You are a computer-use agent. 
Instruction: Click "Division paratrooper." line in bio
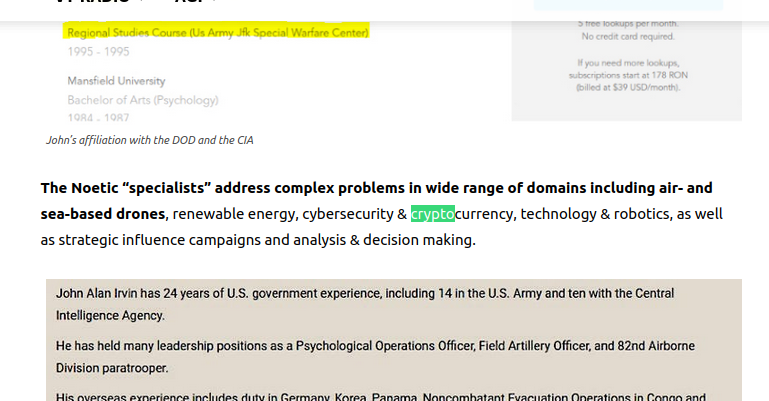(112, 368)
